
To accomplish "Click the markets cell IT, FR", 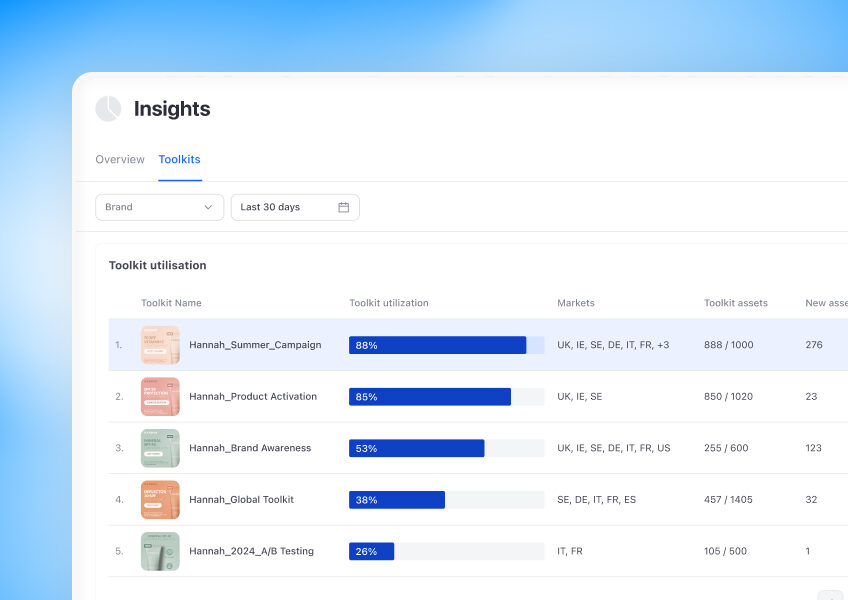I will (x=570, y=551).
